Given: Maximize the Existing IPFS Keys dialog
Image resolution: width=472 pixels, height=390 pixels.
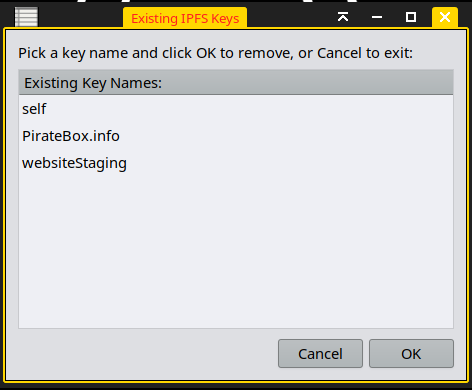Looking at the screenshot, I should point(411,17).
